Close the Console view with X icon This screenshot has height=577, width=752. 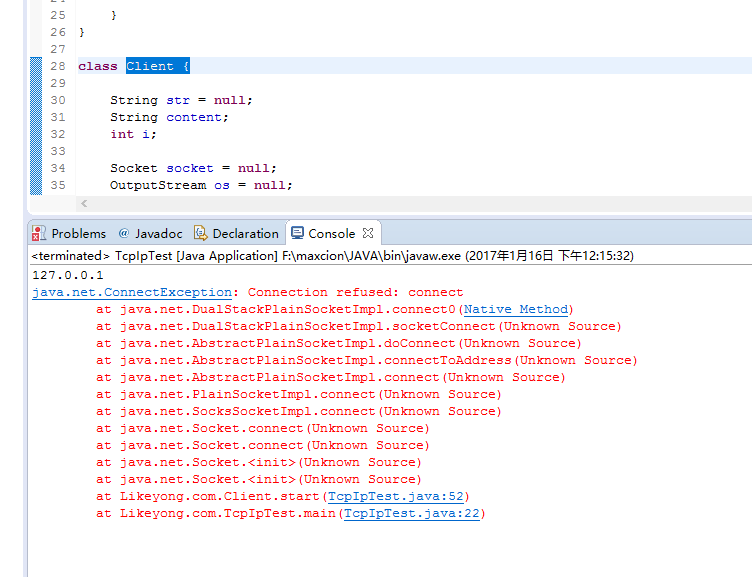[x=368, y=233]
